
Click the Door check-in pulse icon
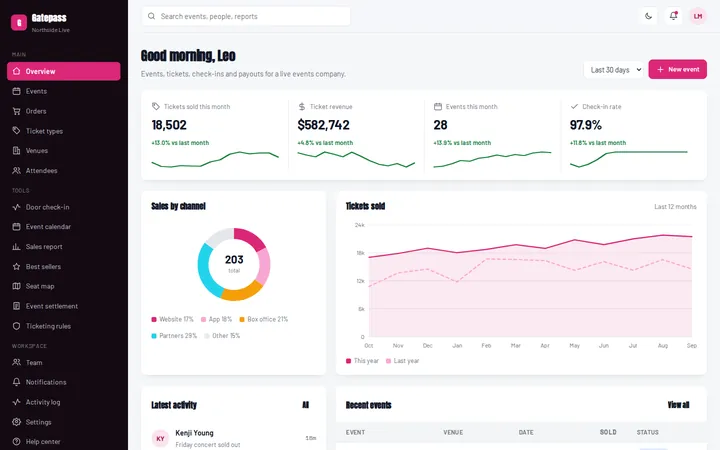(x=17, y=207)
